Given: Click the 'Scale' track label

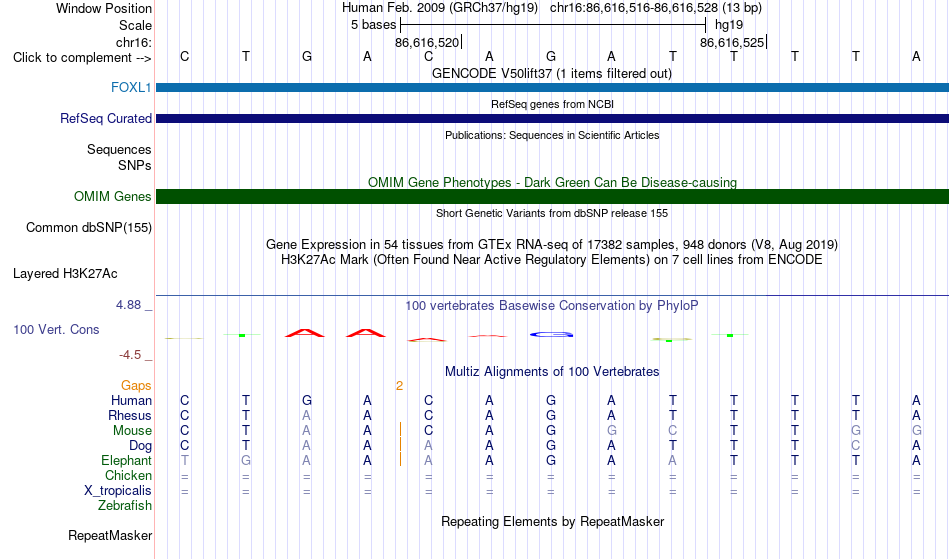Looking at the screenshot, I should pos(135,25).
